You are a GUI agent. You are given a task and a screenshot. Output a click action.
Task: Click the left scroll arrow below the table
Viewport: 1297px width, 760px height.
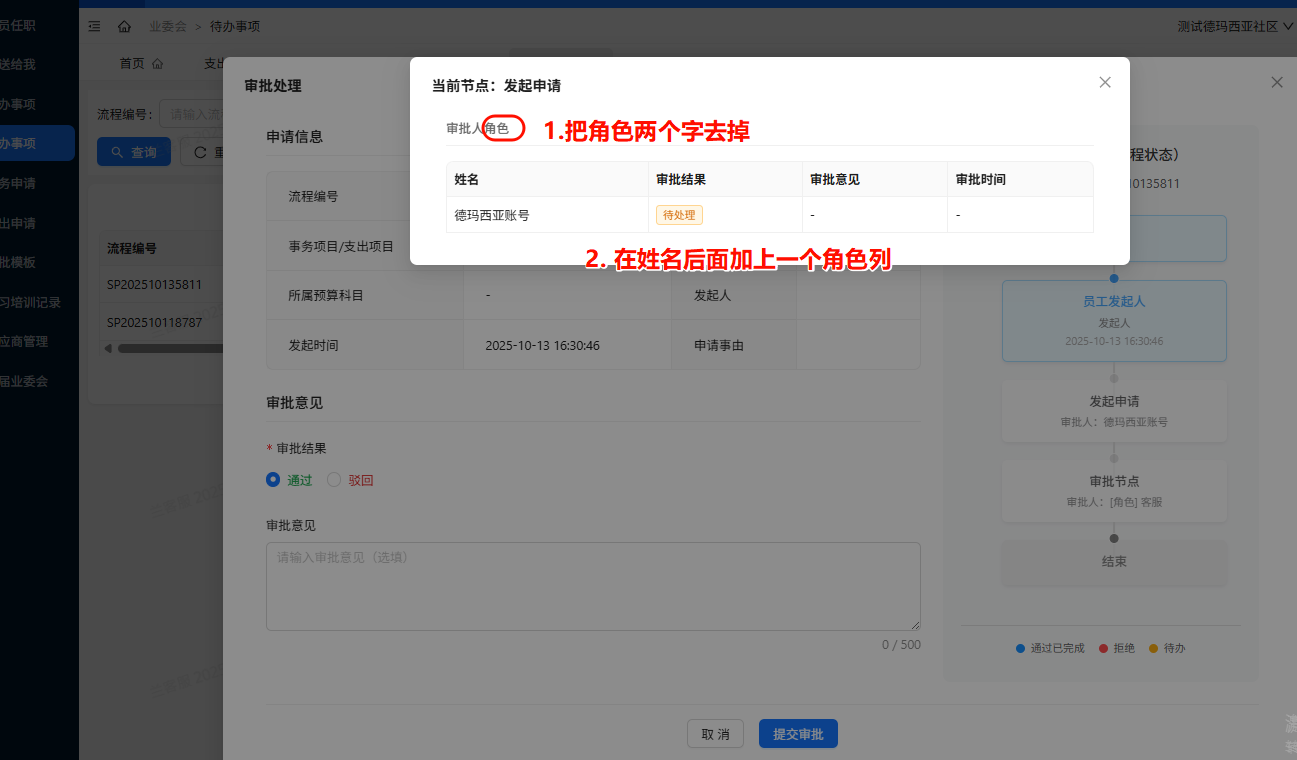(108, 347)
